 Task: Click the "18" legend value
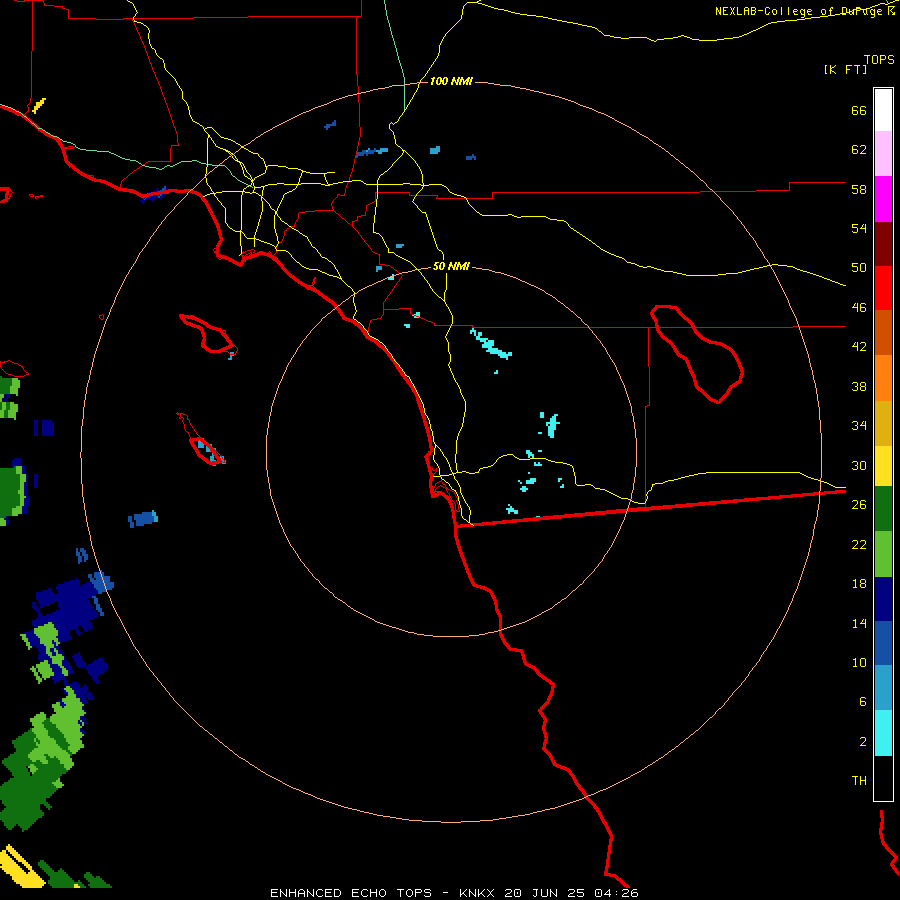(859, 584)
